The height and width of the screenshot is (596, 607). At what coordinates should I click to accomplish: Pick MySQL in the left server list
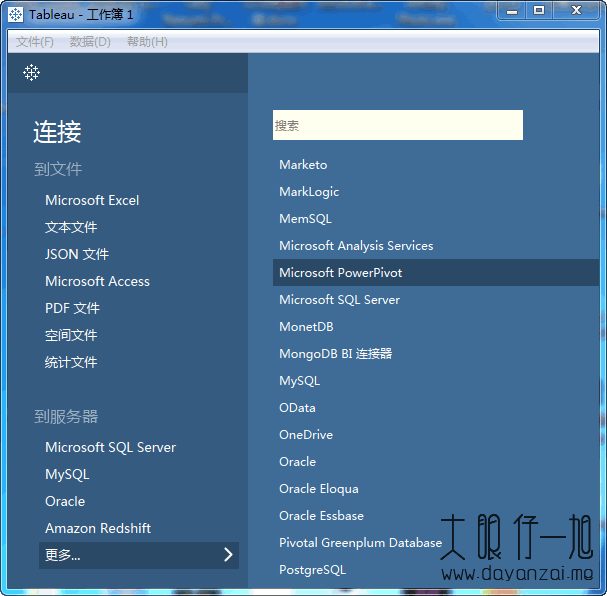pyautogui.click(x=67, y=474)
